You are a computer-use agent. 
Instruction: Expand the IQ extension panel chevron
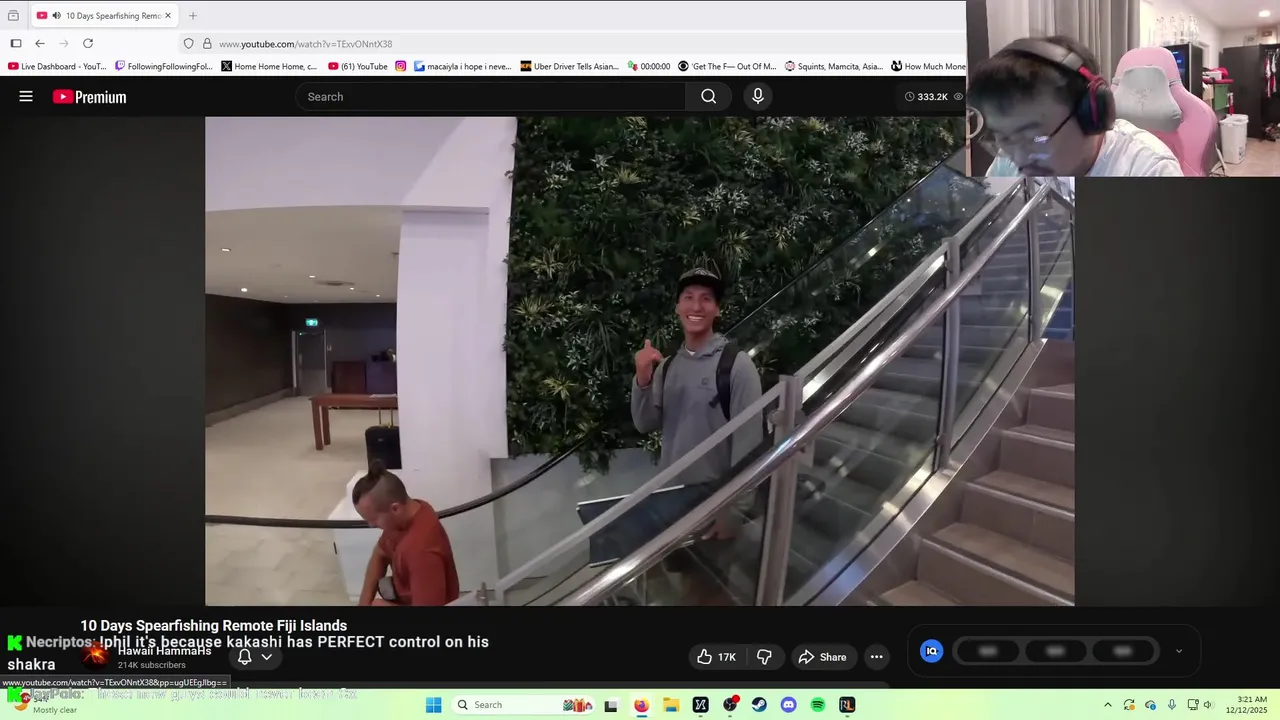click(x=1179, y=651)
